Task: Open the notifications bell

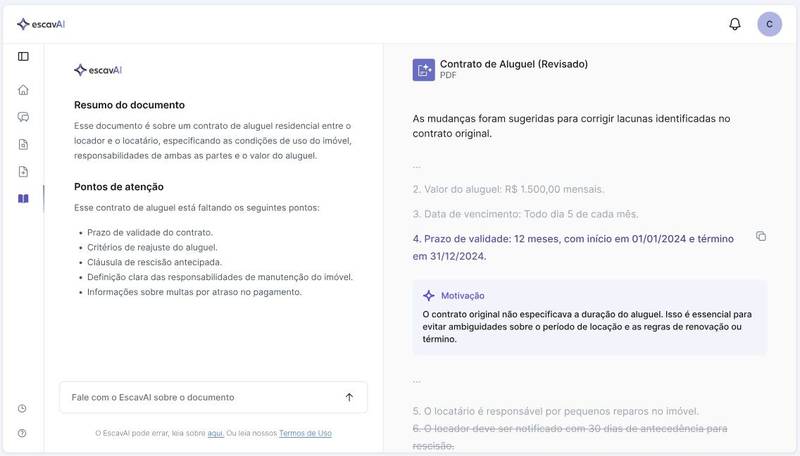Action: 735,24
